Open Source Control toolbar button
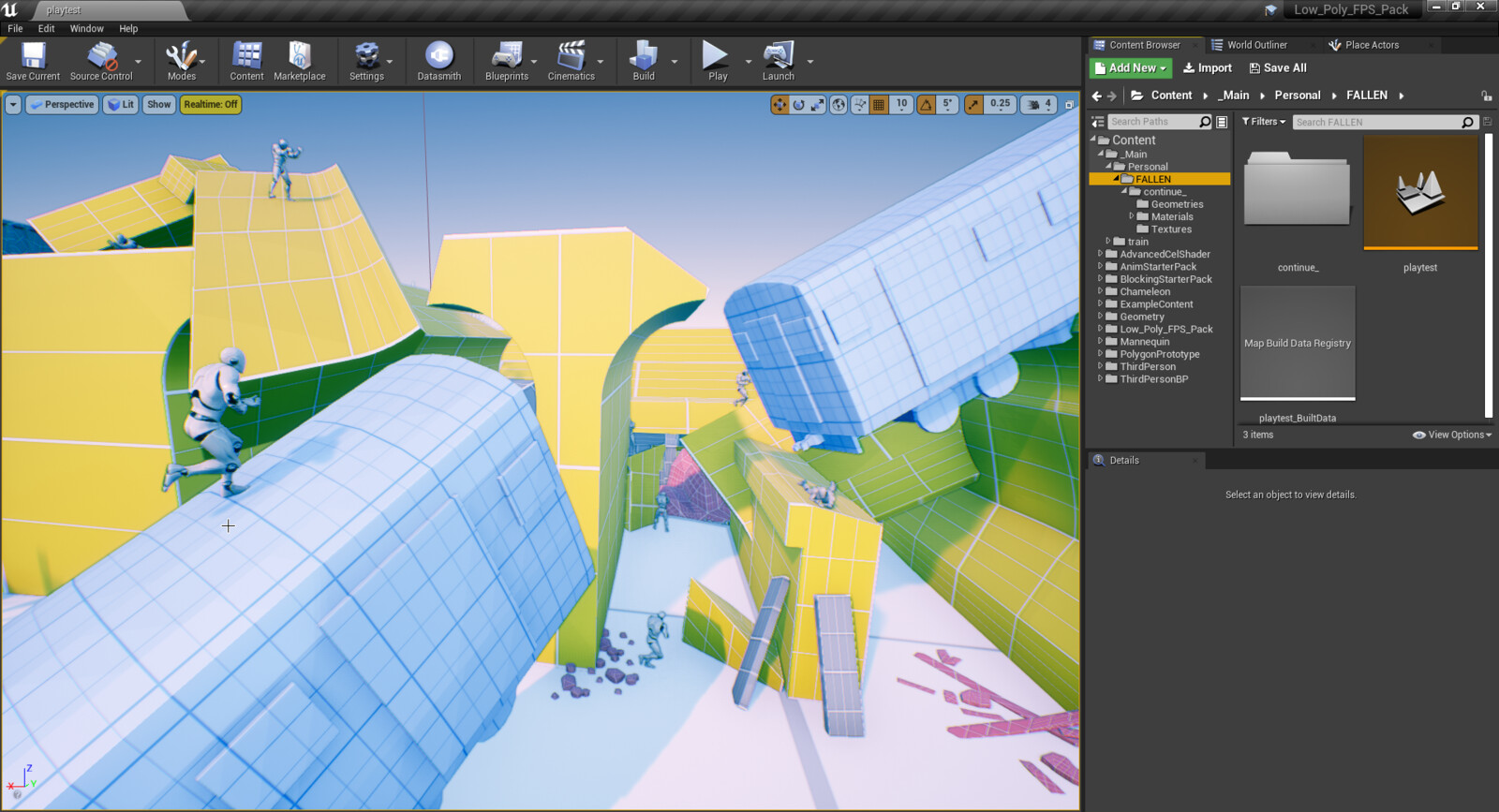This screenshot has height=812, width=1499. (101, 62)
